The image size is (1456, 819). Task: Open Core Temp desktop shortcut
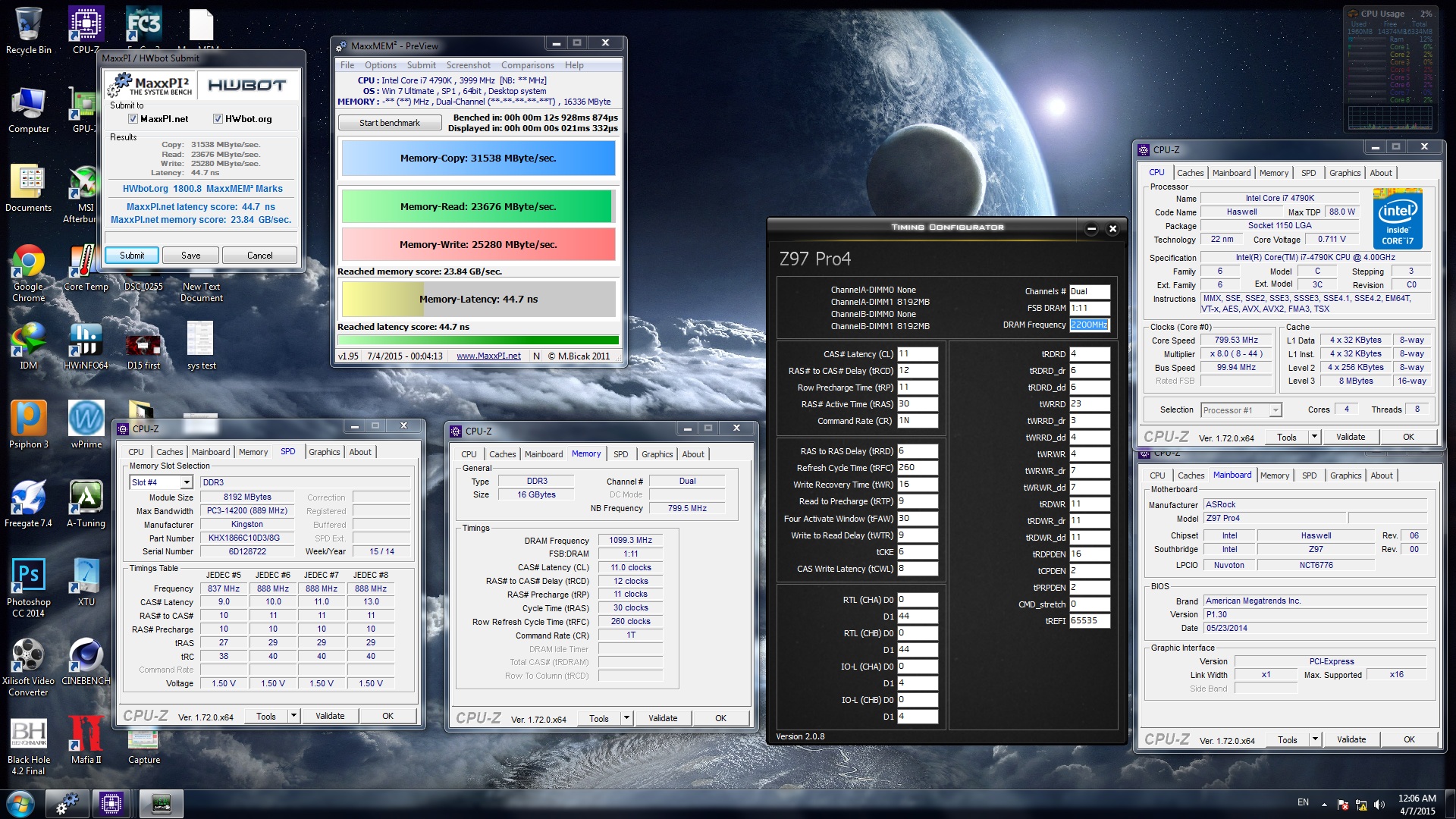coord(86,268)
